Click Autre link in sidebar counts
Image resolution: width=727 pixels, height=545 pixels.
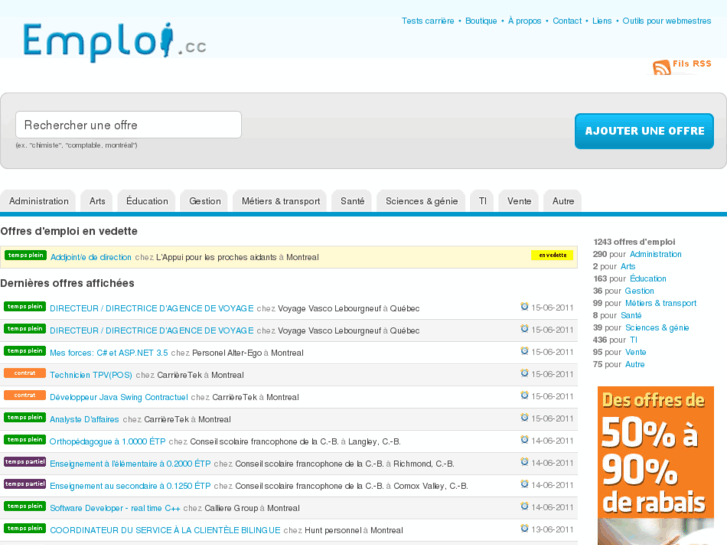(x=635, y=364)
